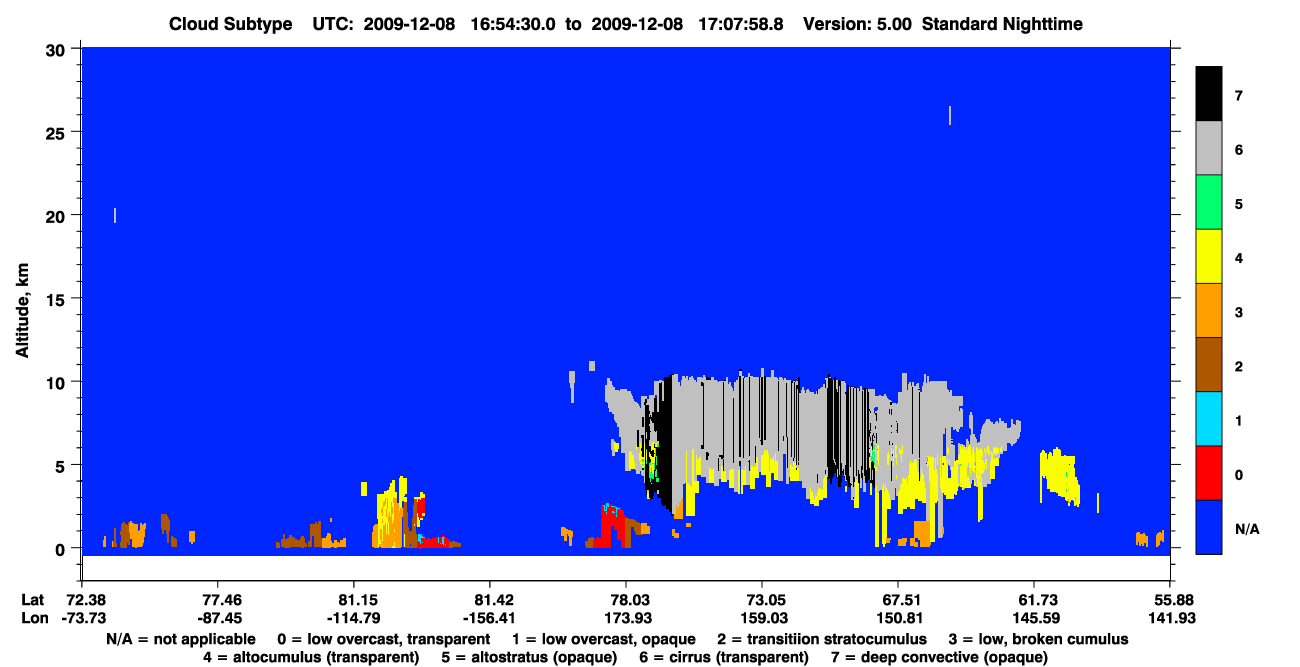Click longitude value 159.03

tap(762, 618)
